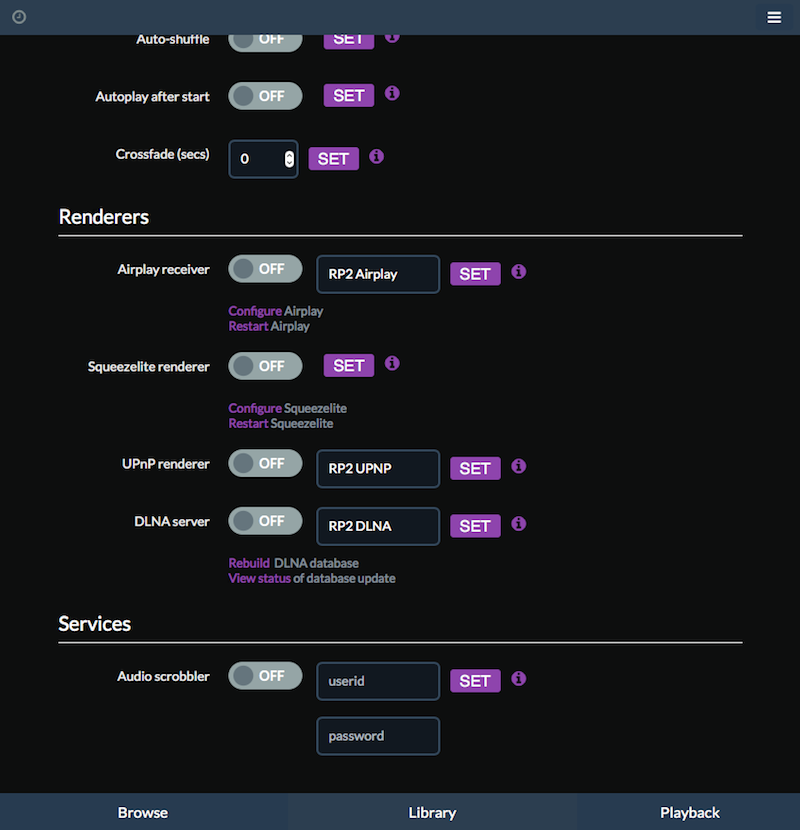The width and height of the screenshot is (800, 830).
Task: Click SET for Auto-shuffle
Action: click(x=349, y=41)
